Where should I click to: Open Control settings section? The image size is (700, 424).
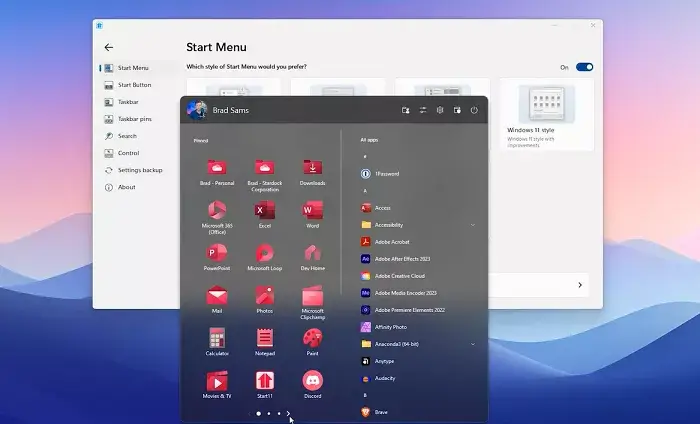tap(129, 153)
